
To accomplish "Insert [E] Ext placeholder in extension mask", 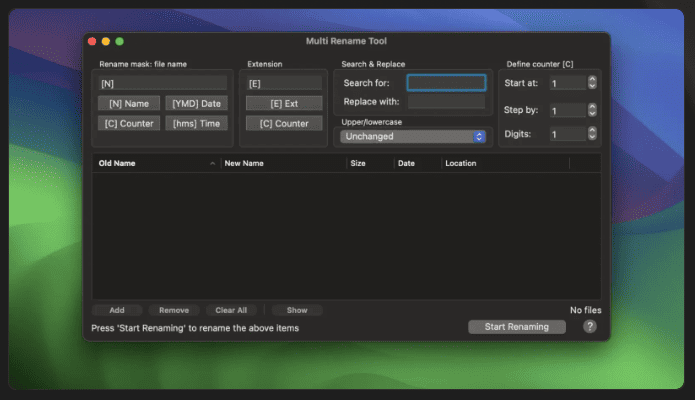I will [x=284, y=103].
